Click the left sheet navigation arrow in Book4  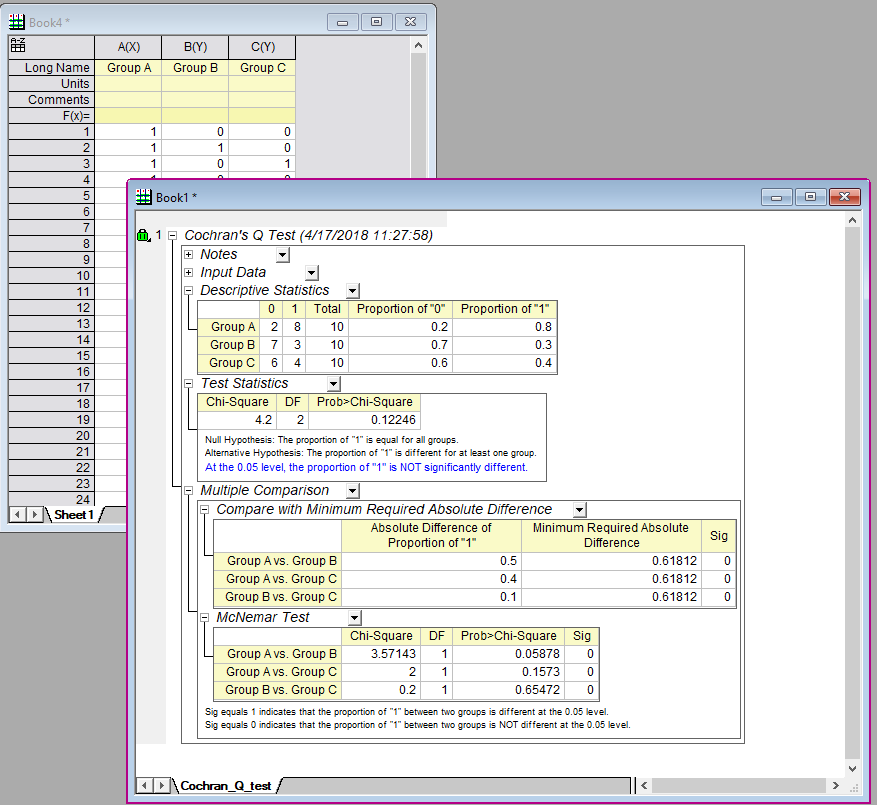pyautogui.click(x=18, y=514)
